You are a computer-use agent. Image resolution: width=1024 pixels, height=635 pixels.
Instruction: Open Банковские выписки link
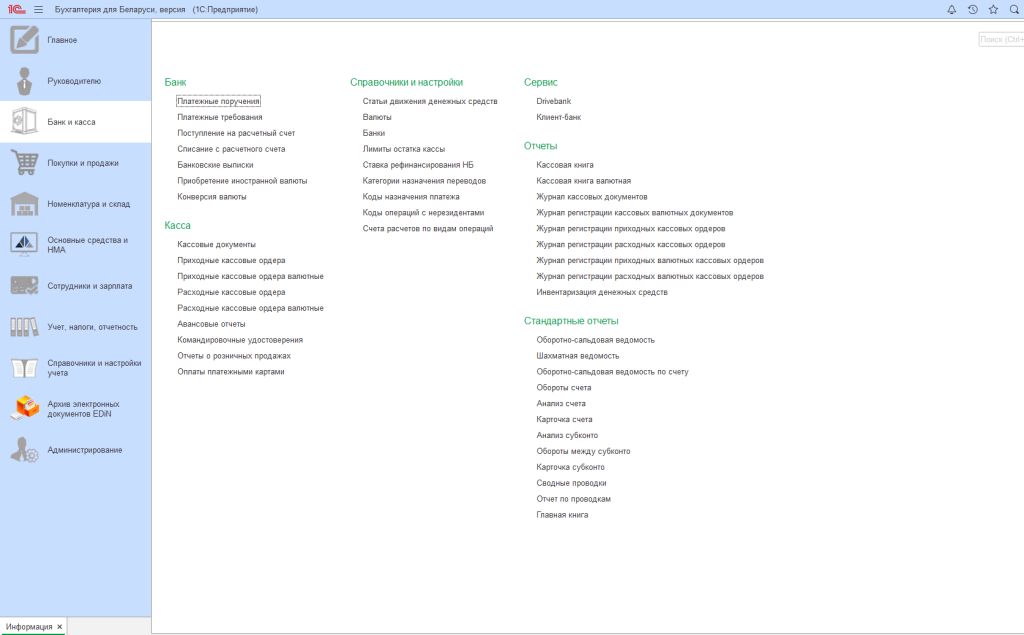pyautogui.click(x=215, y=165)
